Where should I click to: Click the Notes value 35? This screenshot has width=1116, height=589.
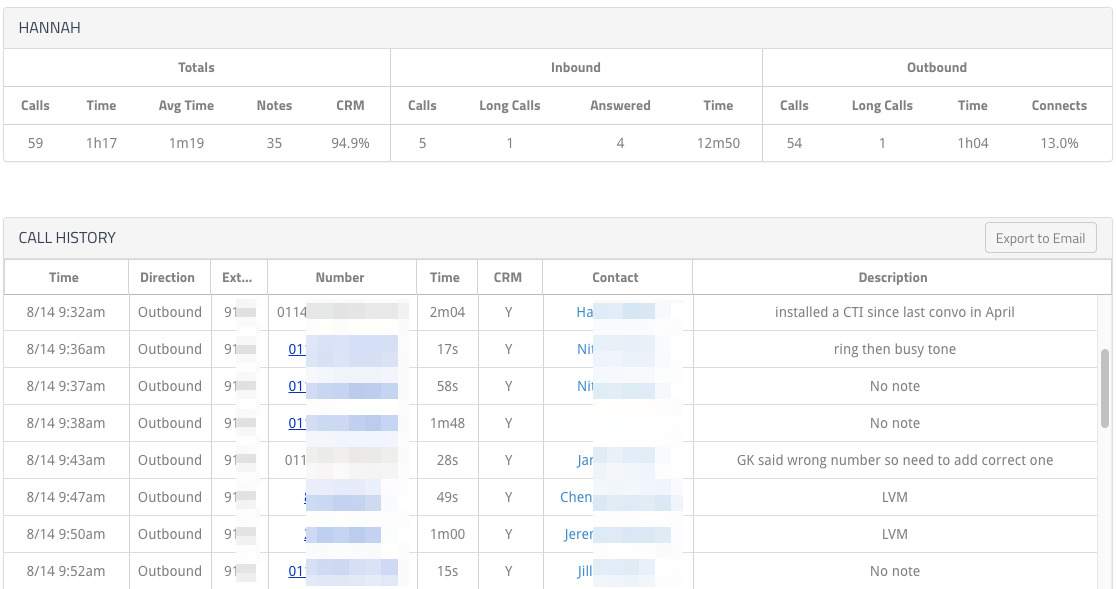pos(274,143)
